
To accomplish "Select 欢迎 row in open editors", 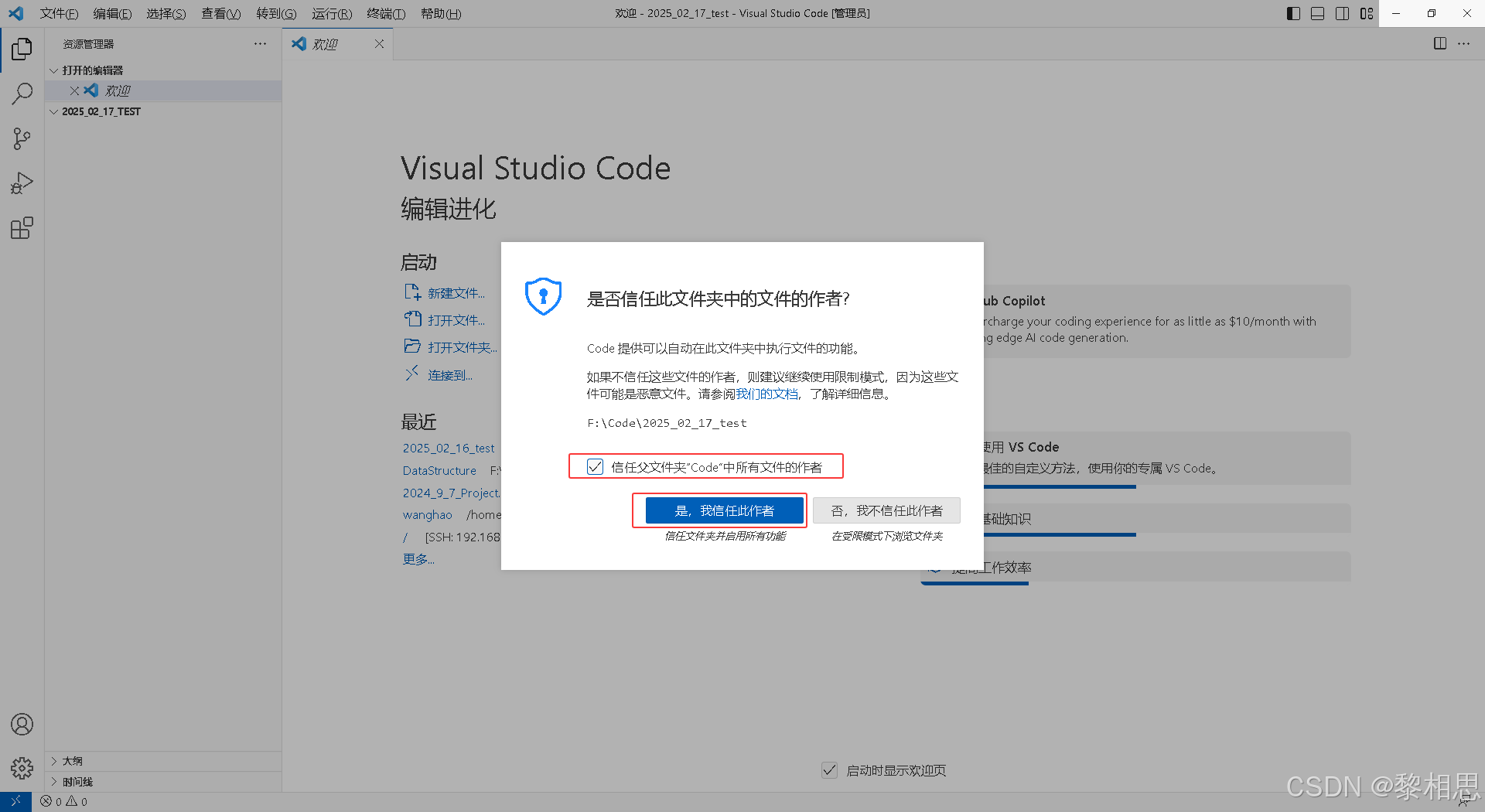I will pyautogui.click(x=163, y=90).
